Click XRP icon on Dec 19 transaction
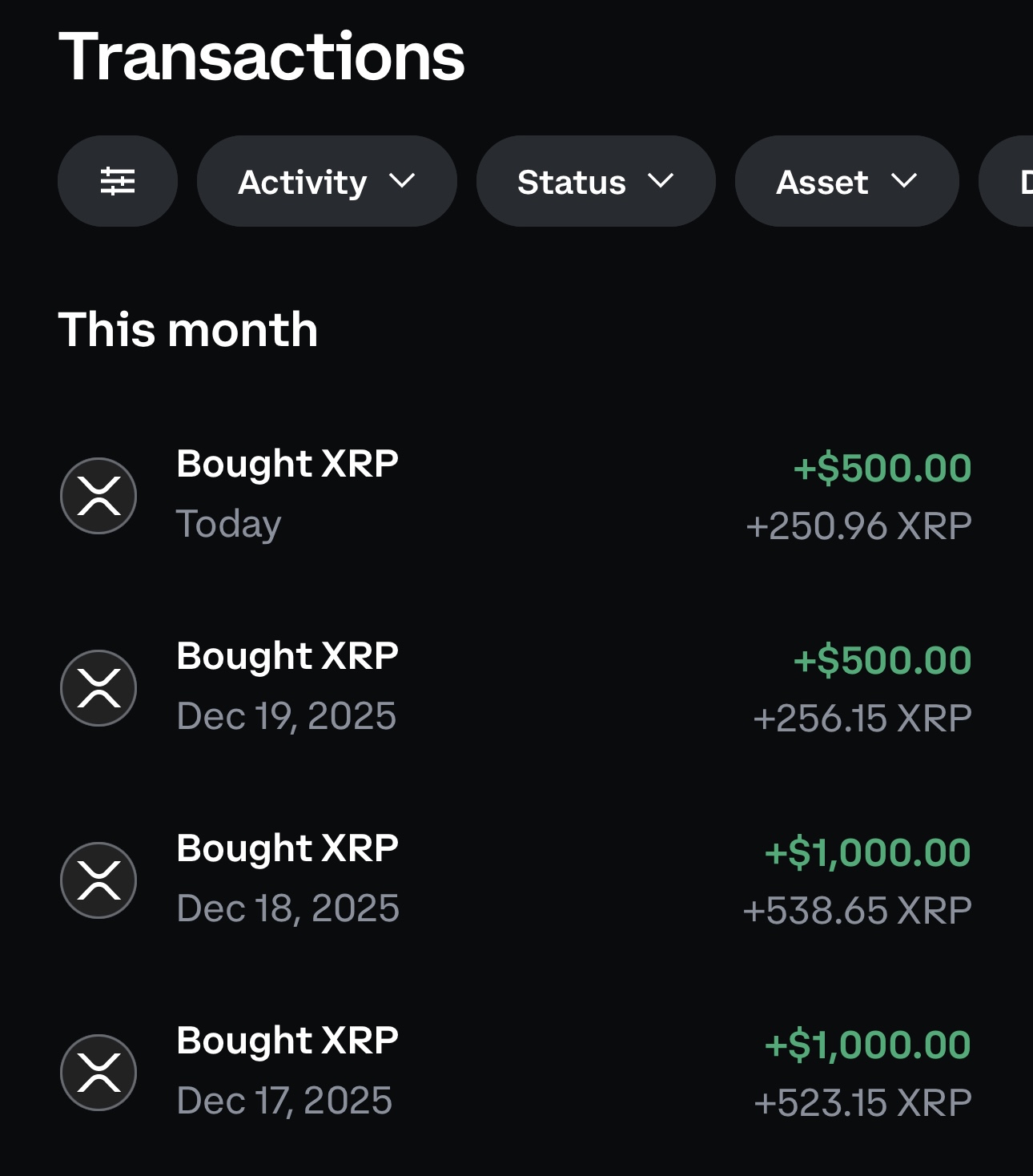 tap(98, 688)
